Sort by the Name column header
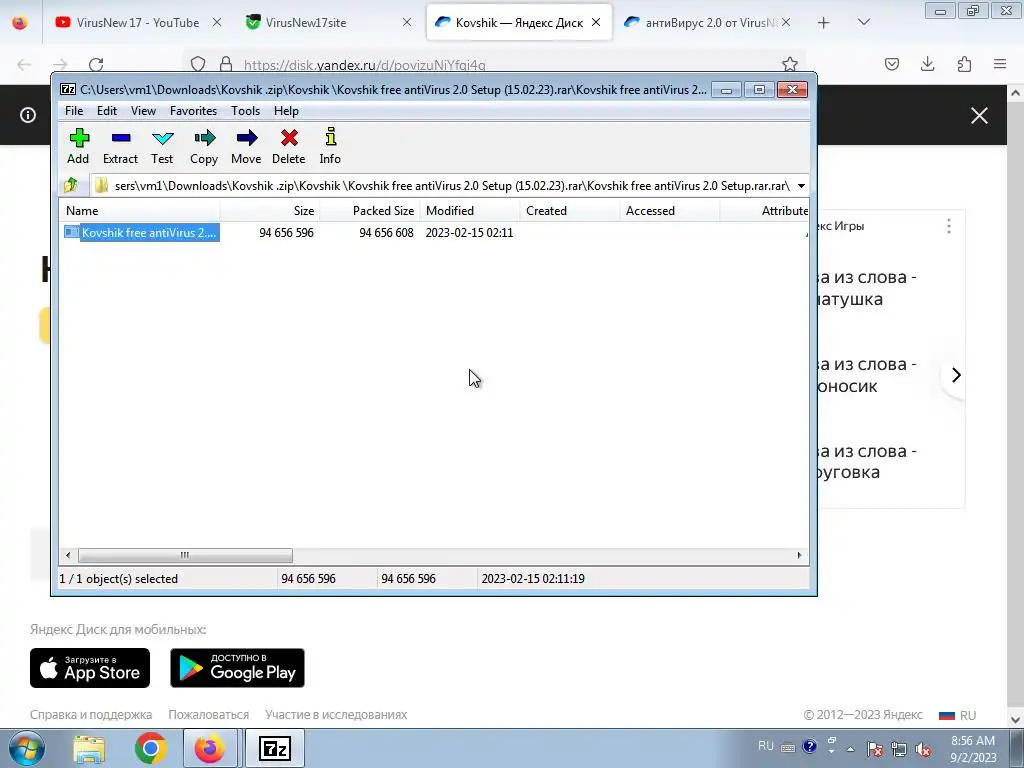1024x768 pixels. [x=140, y=211]
